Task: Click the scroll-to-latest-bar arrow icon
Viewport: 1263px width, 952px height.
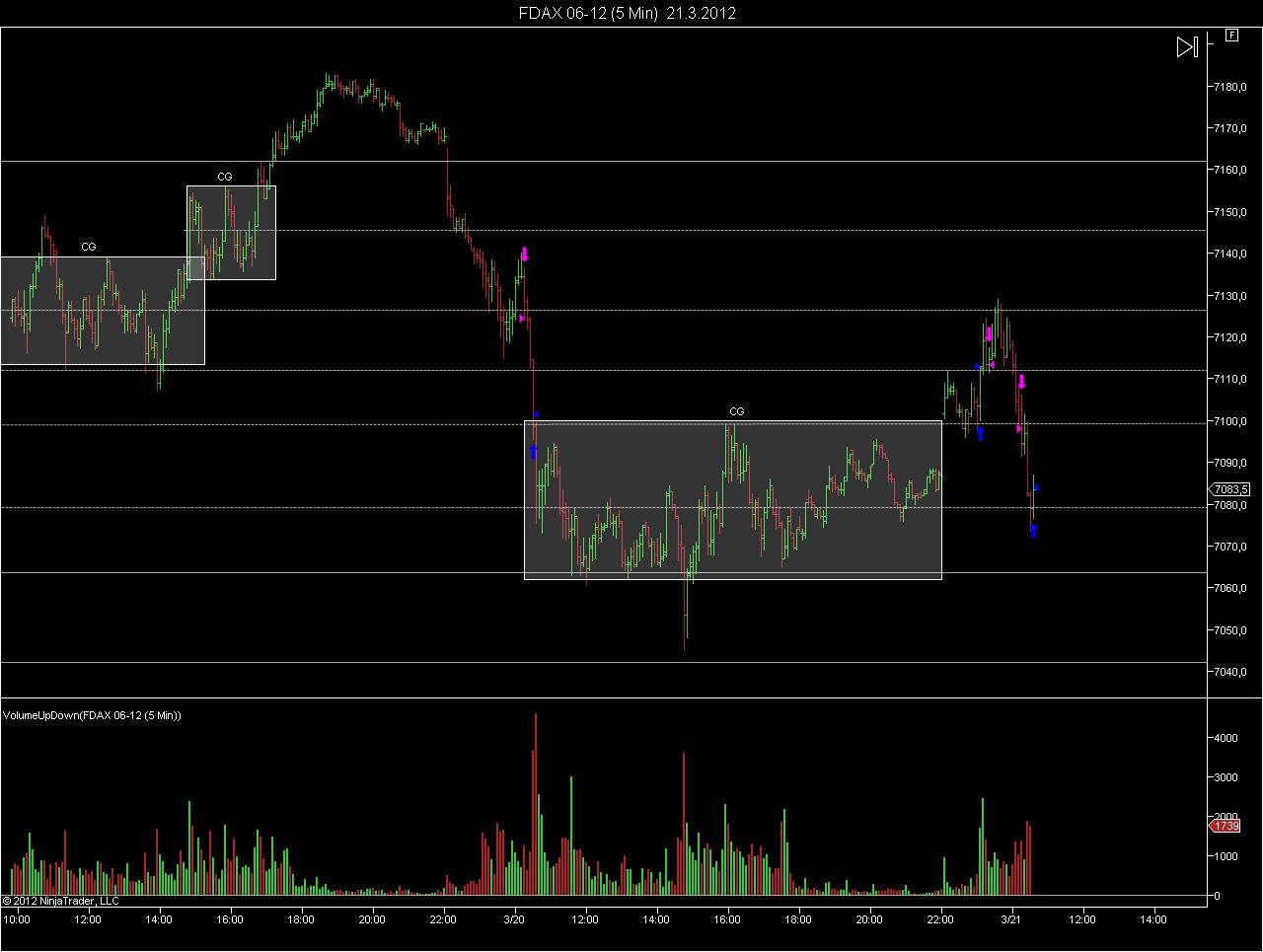Action: pyautogui.click(x=1187, y=46)
